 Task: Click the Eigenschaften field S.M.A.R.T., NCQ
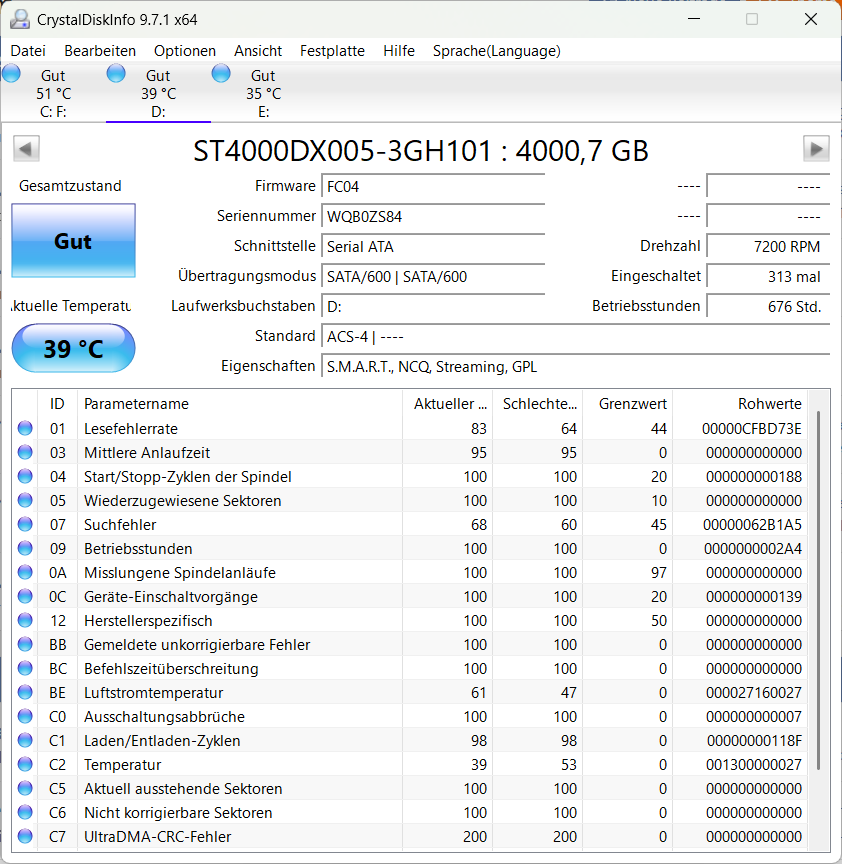(576, 366)
